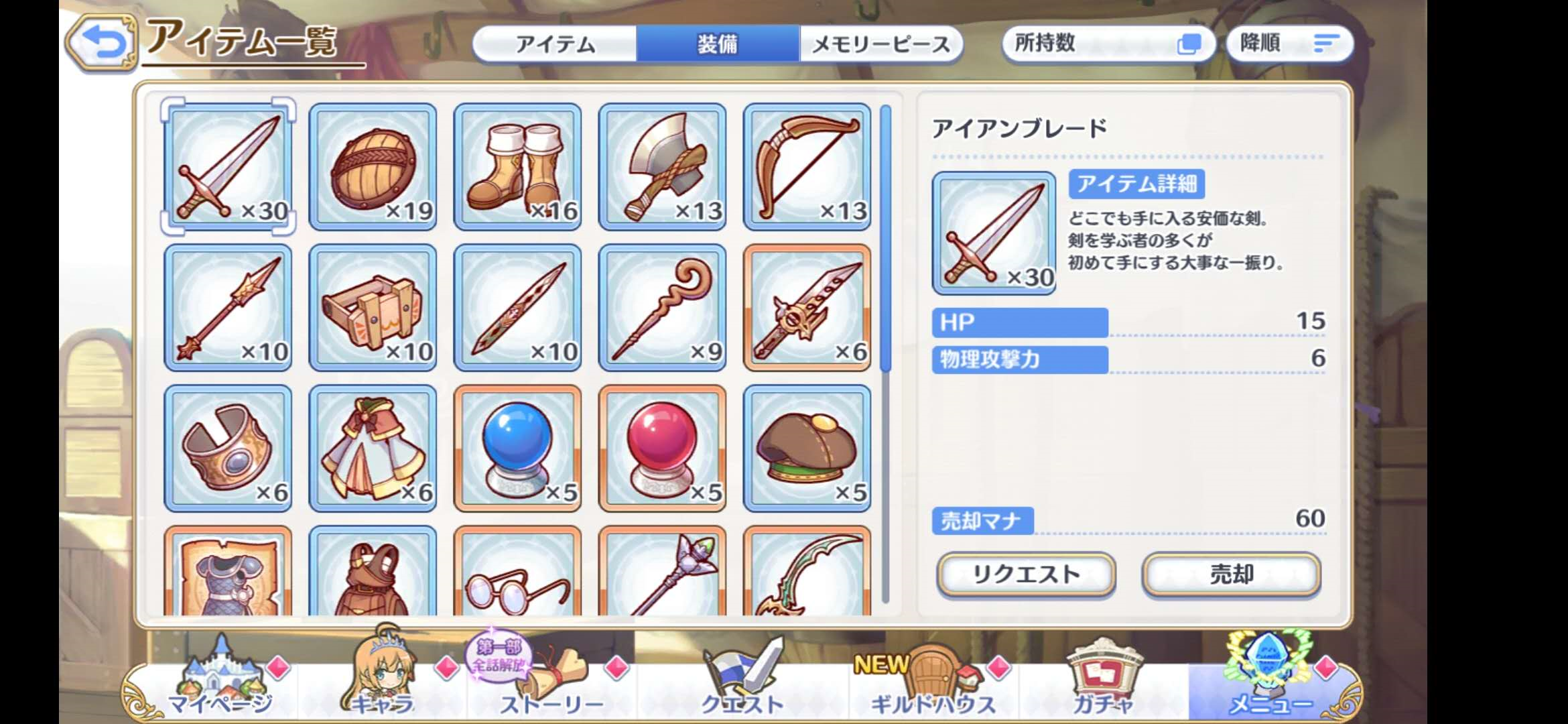
Task: Select the blue crystal orb item
Action: coord(517,448)
